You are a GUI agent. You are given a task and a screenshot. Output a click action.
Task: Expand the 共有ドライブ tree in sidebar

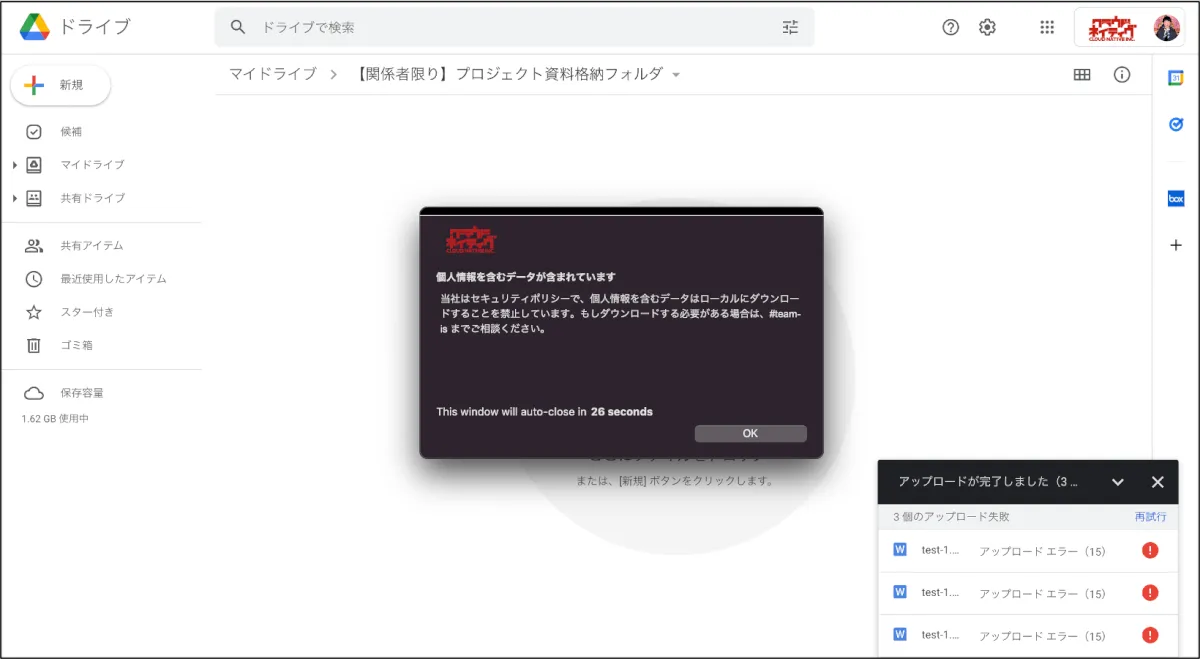pyautogui.click(x=15, y=198)
